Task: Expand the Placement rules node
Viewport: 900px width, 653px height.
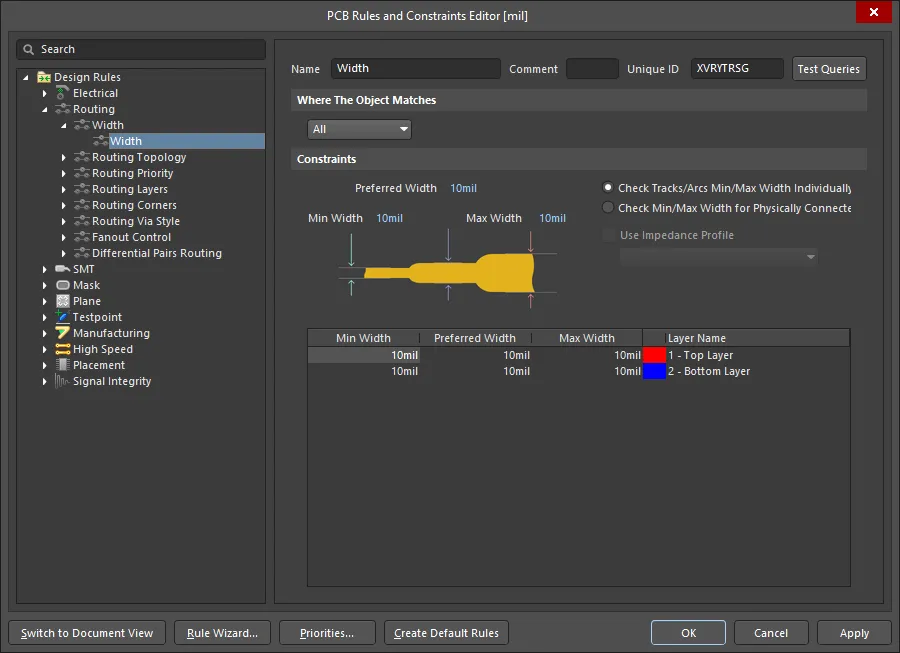Action: click(45, 365)
